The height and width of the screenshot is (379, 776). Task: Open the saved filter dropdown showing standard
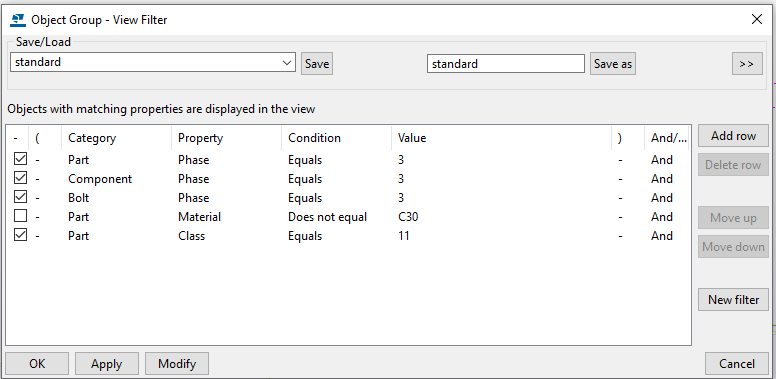pos(153,62)
